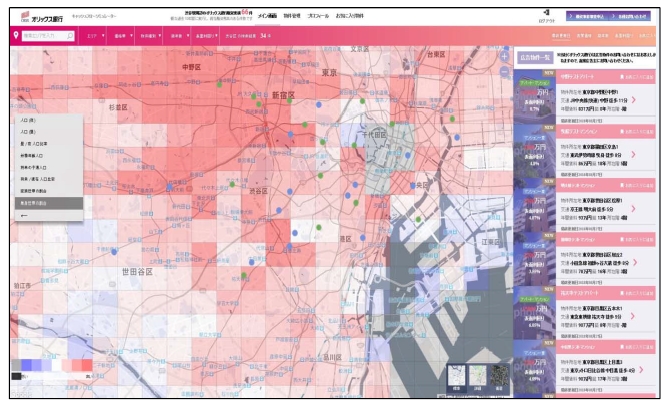Viewport: 669px width, 407px height.
Task: Expand 曳舟 station listing with chevron
Action: [x=634, y=154]
